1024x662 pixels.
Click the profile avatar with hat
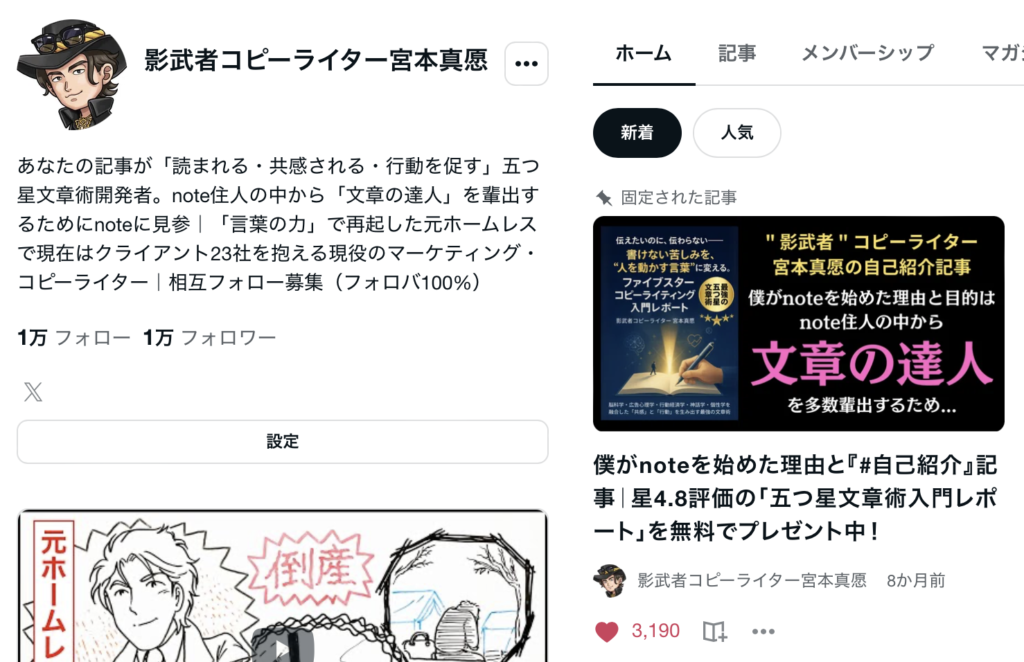click(x=72, y=74)
